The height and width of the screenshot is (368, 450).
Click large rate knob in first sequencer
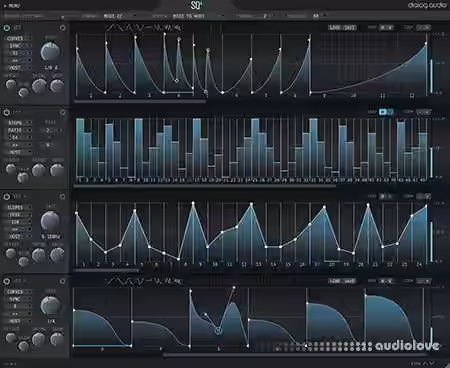(x=50, y=51)
